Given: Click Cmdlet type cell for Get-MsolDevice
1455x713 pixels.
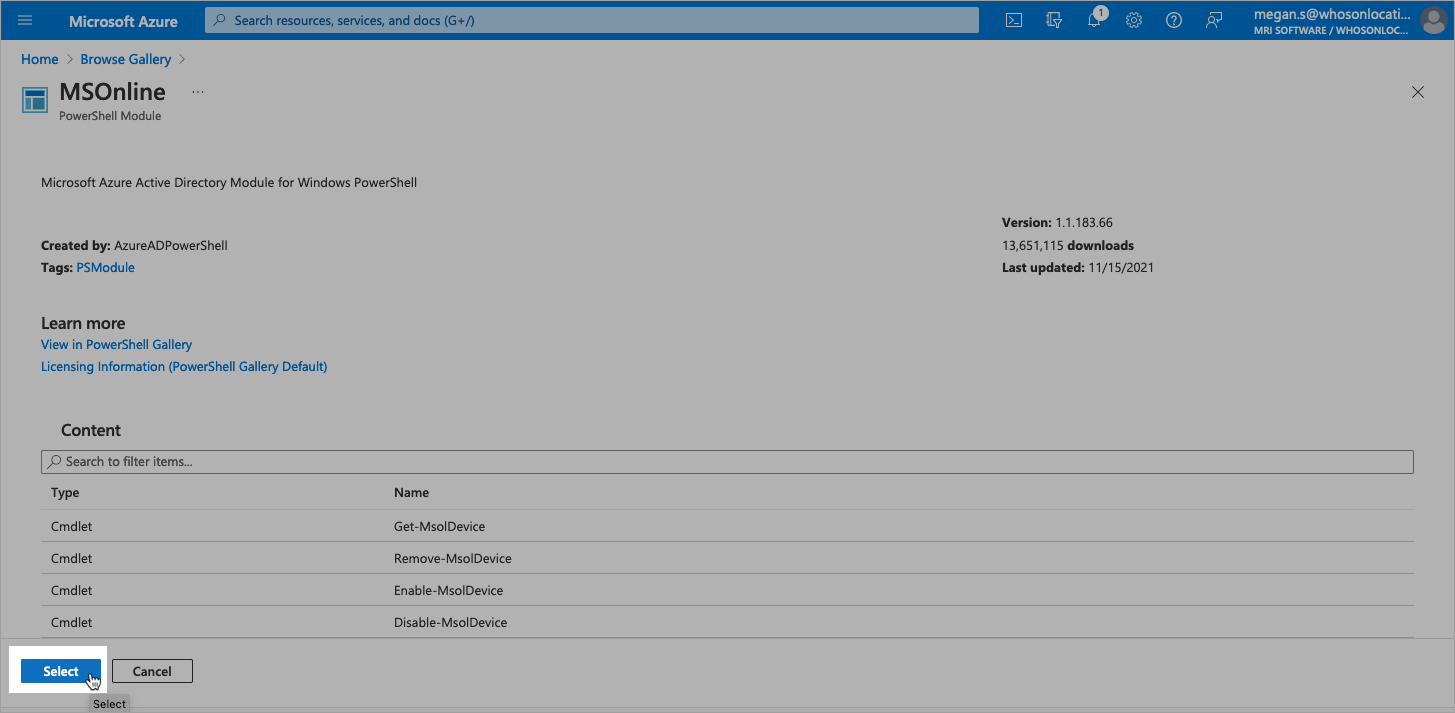Looking at the screenshot, I should [x=71, y=526].
